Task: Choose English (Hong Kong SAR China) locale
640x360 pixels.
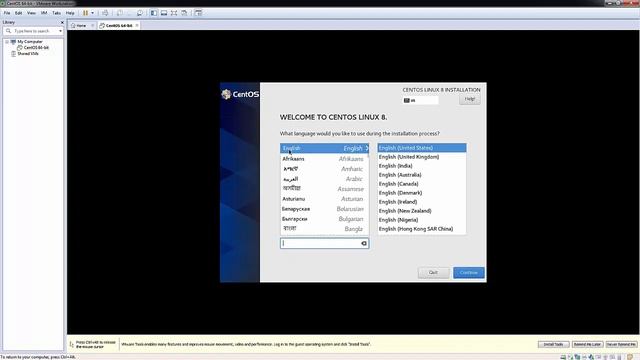Action: (x=422, y=229)
